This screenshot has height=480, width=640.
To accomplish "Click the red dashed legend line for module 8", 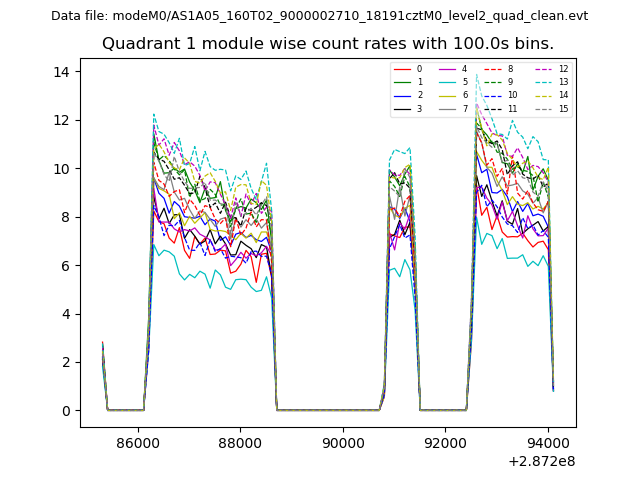I will click(x=493, y=69).
